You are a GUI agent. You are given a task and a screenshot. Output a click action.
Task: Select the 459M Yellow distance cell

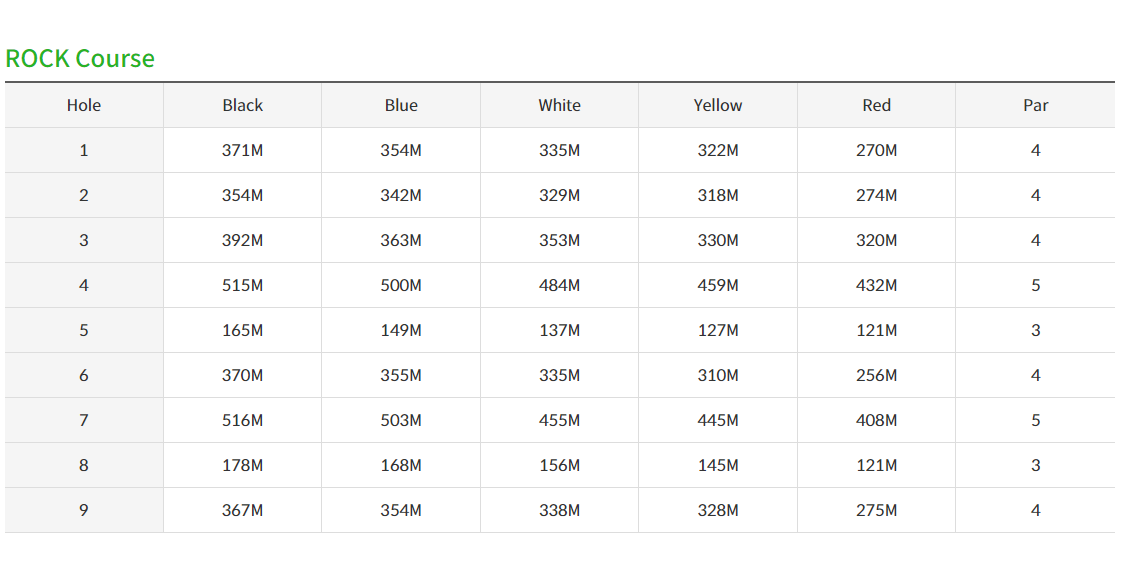click(x=718, y=285)
